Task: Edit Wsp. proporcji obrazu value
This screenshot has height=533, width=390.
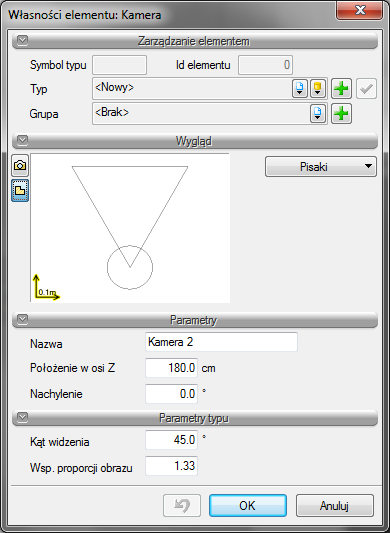Action: click(171, 466)
